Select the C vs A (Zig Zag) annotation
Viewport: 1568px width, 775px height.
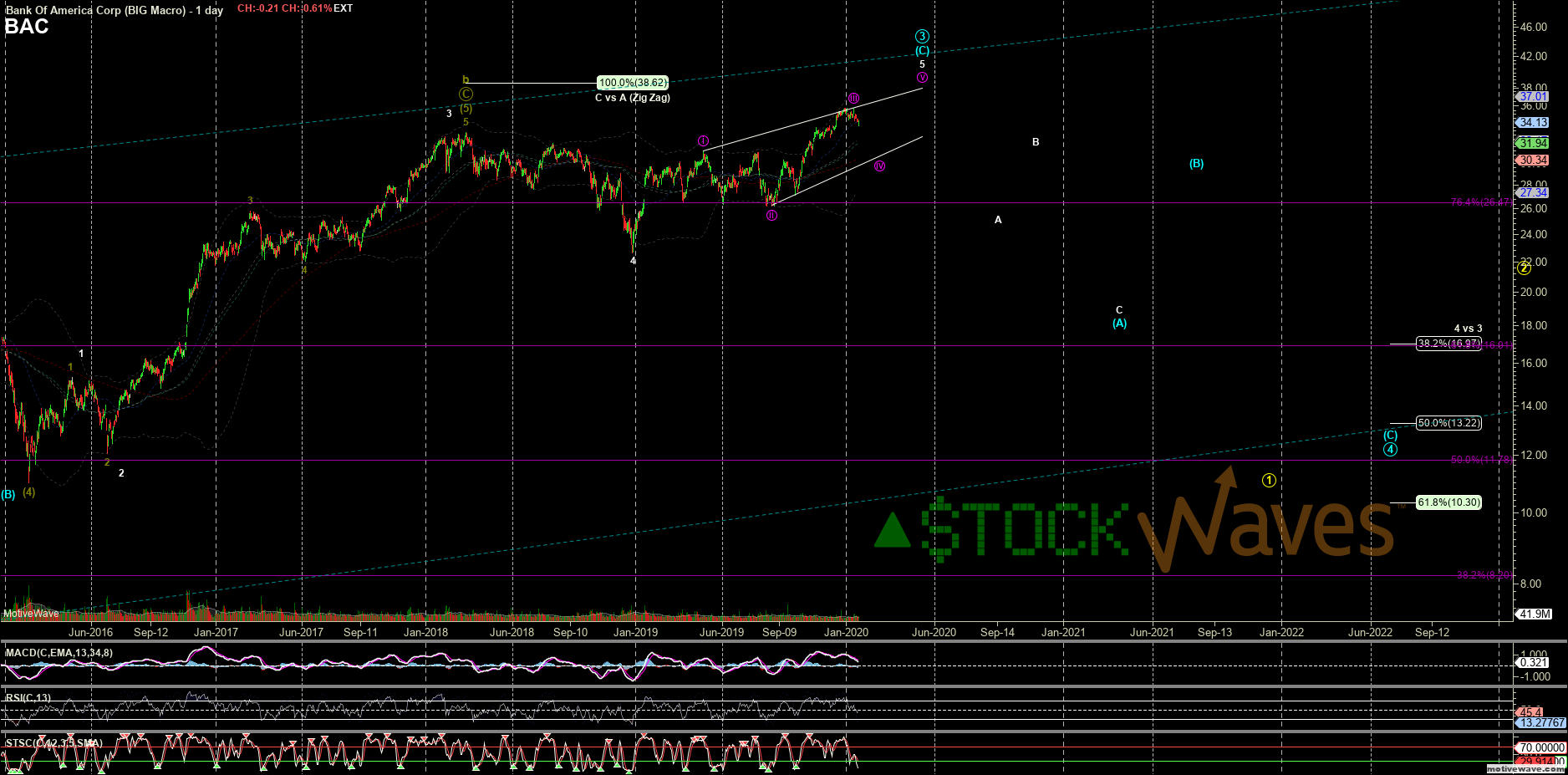(x=633, y=98)
